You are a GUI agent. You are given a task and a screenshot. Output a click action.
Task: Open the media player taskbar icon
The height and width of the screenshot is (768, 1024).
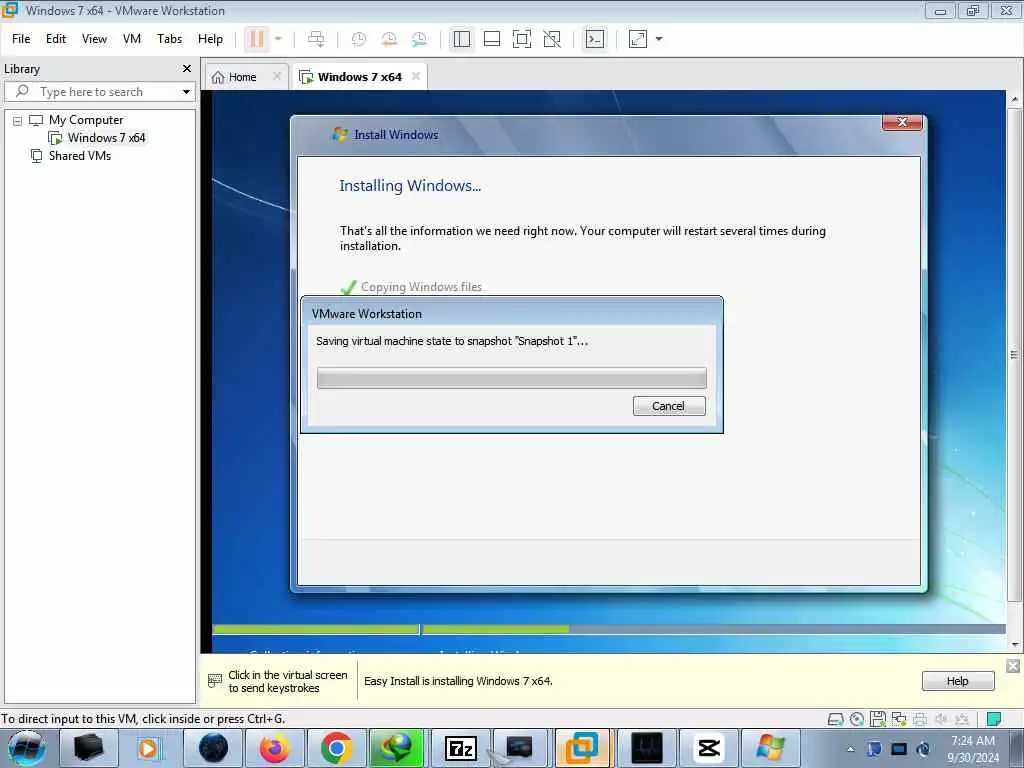[149, 748]
